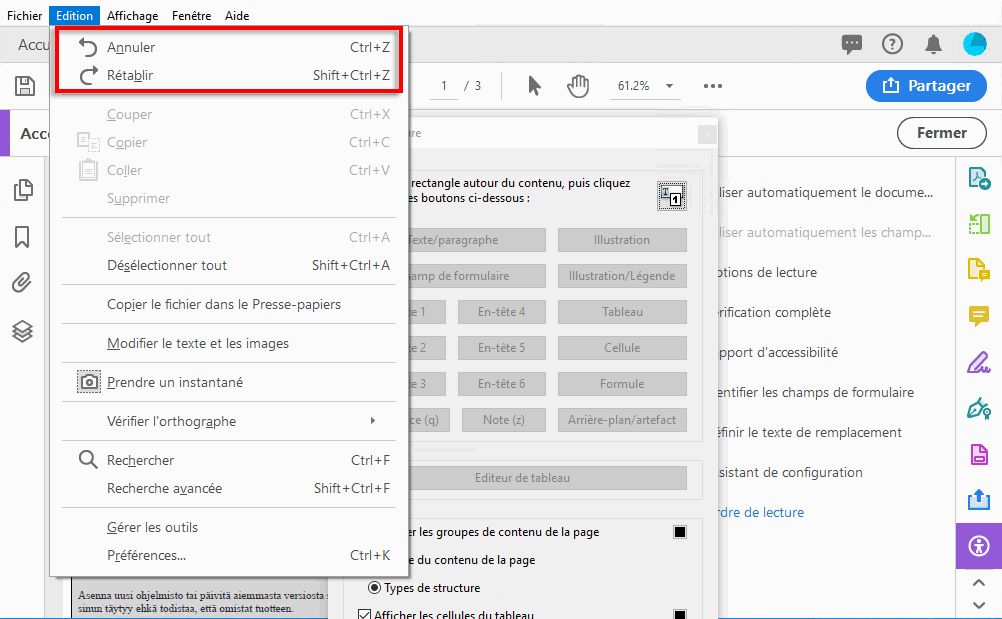Image resolution: width=1002 pixels, height=619 pixels.
Task: Open the chat notifications speech bubble icon
Action: pyautogui.click(x=852, y=44)
